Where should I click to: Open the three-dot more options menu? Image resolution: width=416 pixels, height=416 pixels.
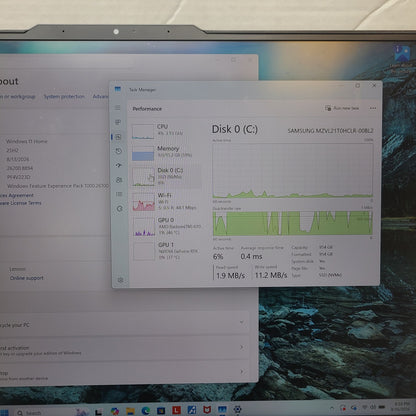coord(373,108)
